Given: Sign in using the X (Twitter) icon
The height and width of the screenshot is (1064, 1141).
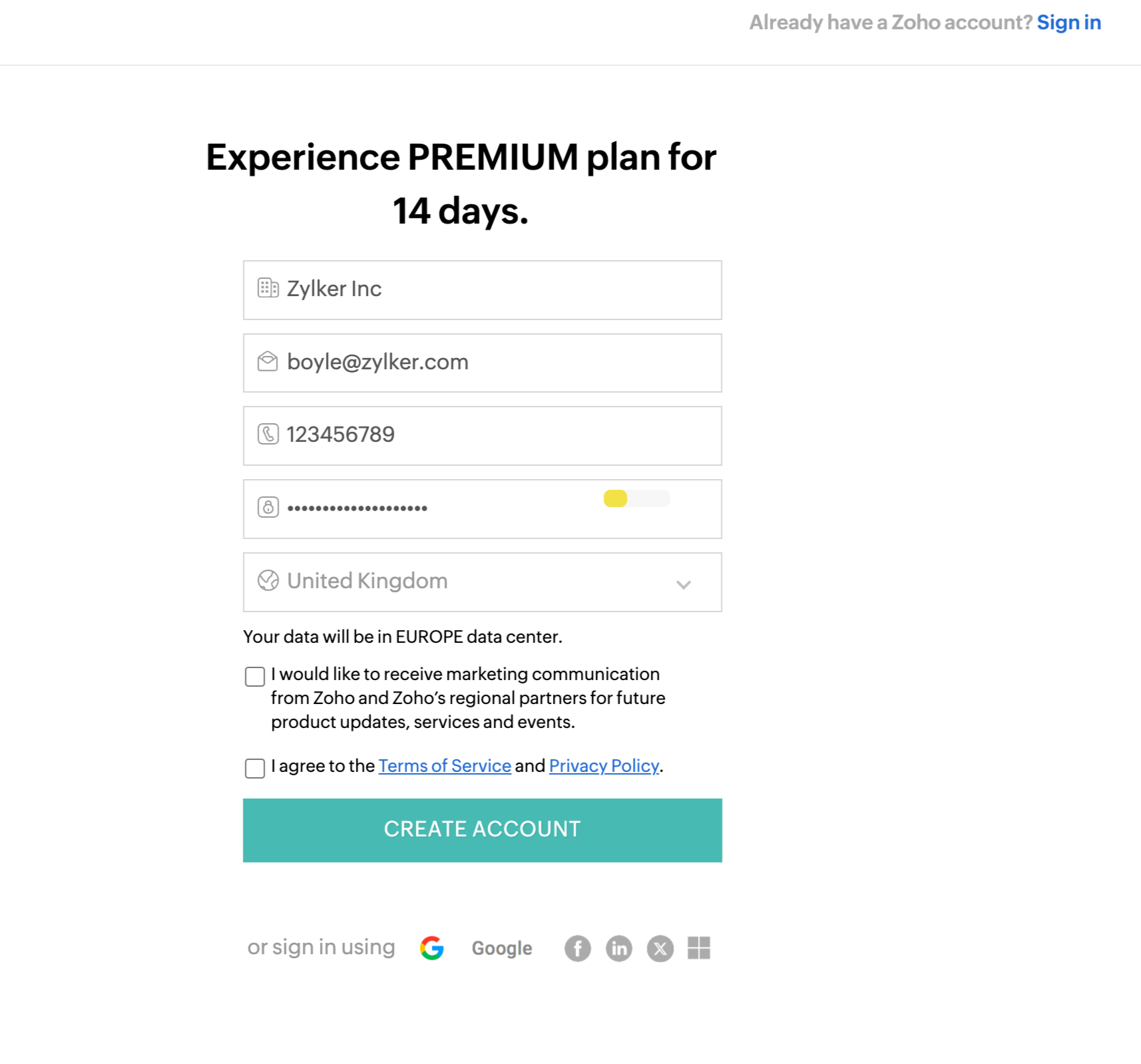Looking at the screenshot, I should 660,948.
